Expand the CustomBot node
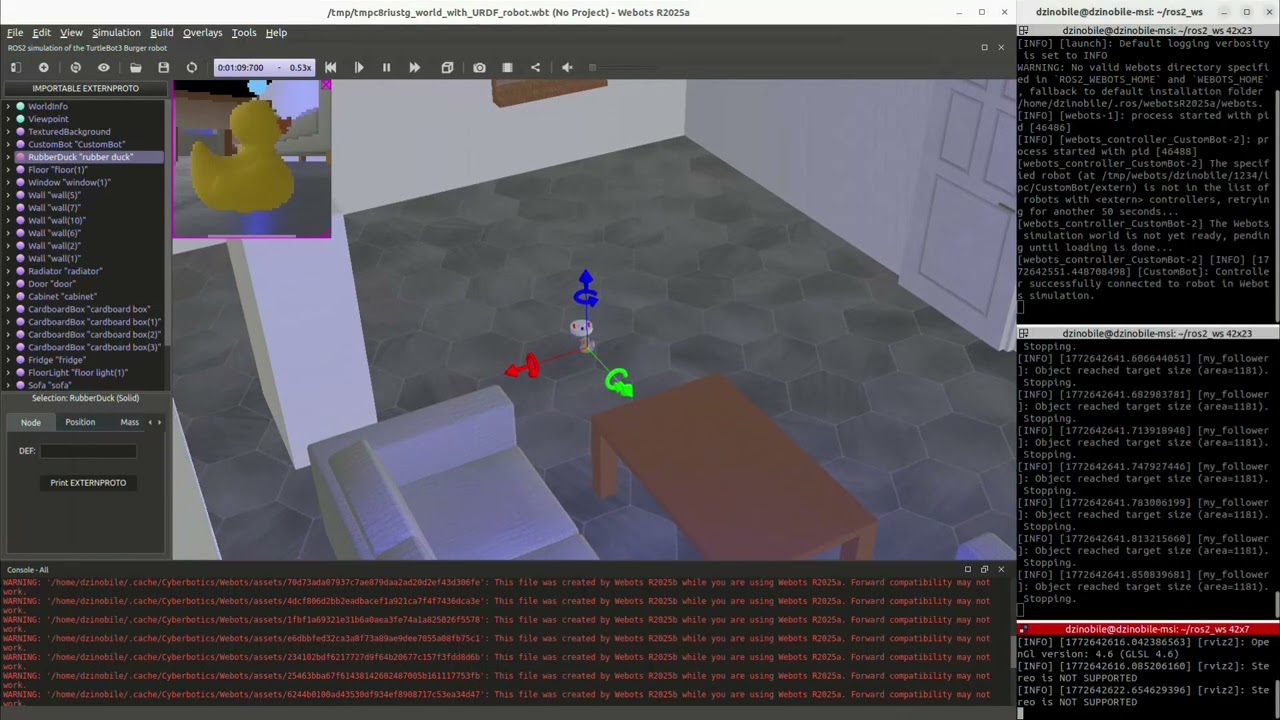This screenshot has height=720, width=1280. pos(8,144)
